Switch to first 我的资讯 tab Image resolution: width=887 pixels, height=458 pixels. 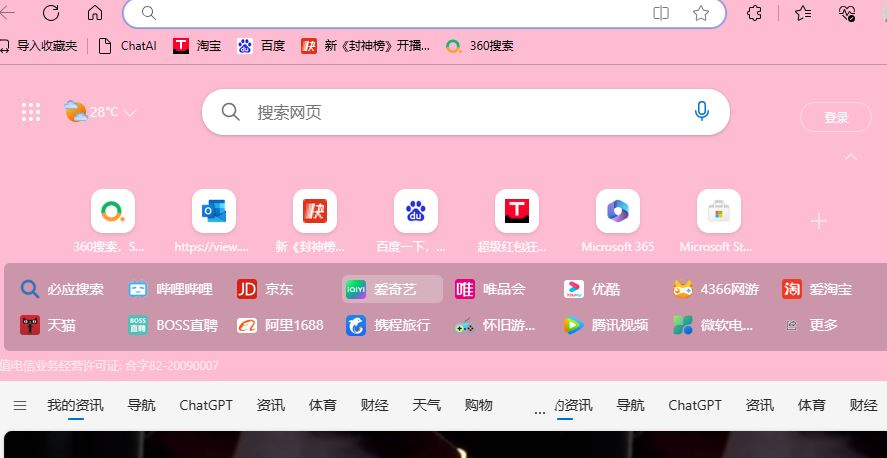75,405
